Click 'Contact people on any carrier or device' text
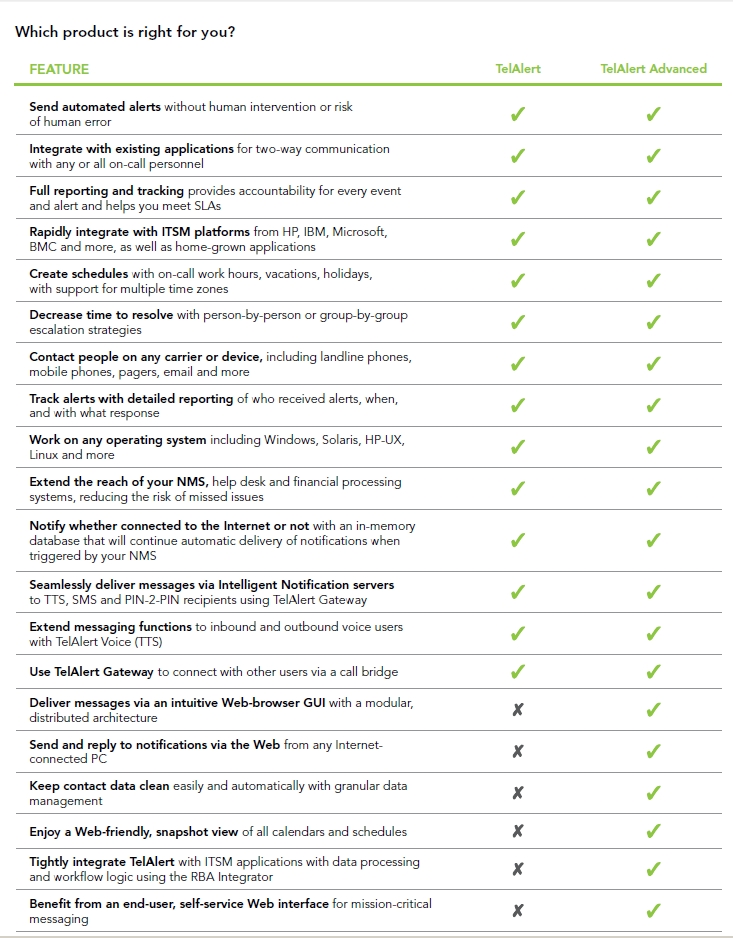This screenshot has height=938, width=733. [x=146, y=357]
